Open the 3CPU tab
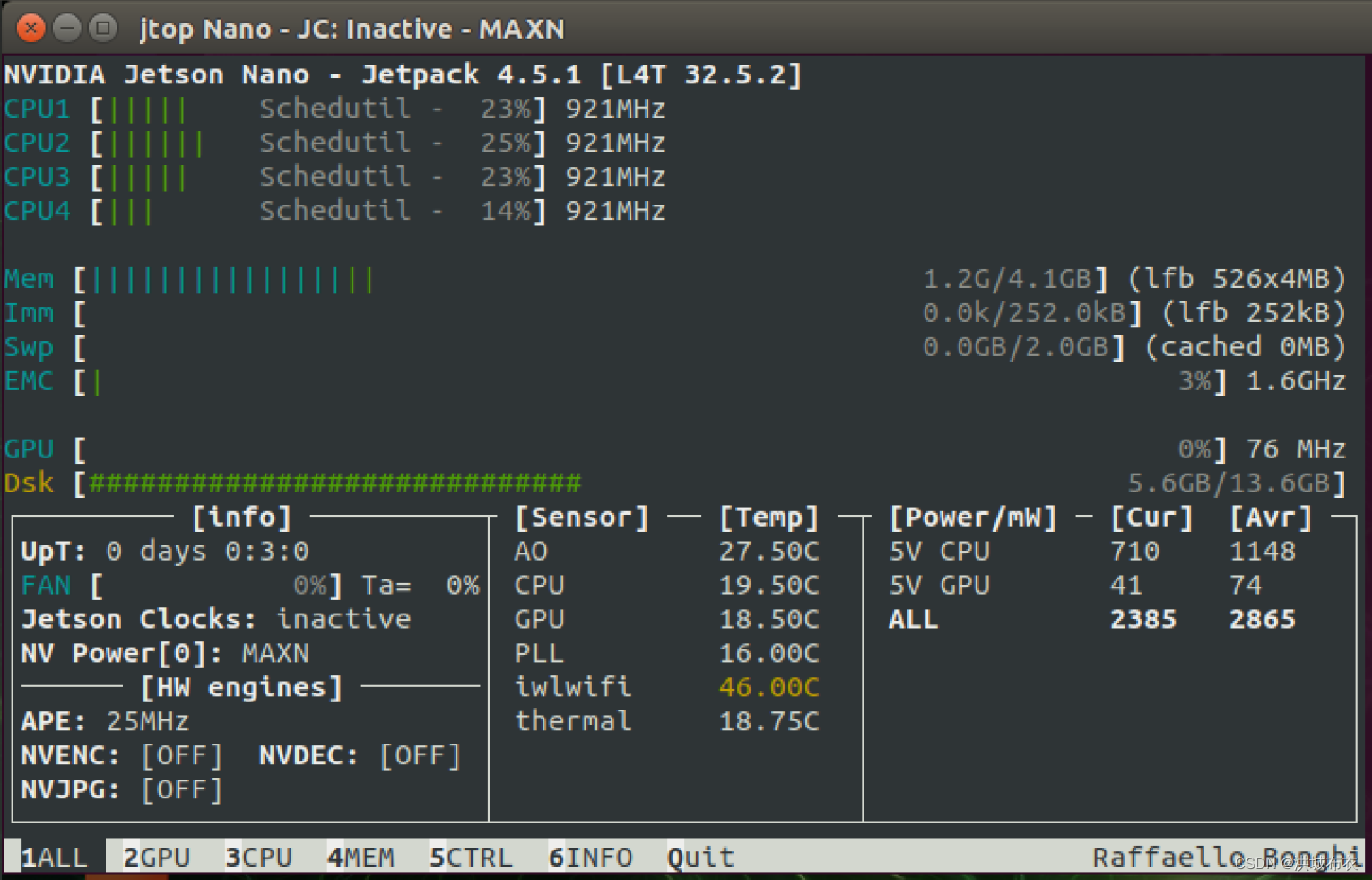 pyautogui.click(x=258, y=857)
